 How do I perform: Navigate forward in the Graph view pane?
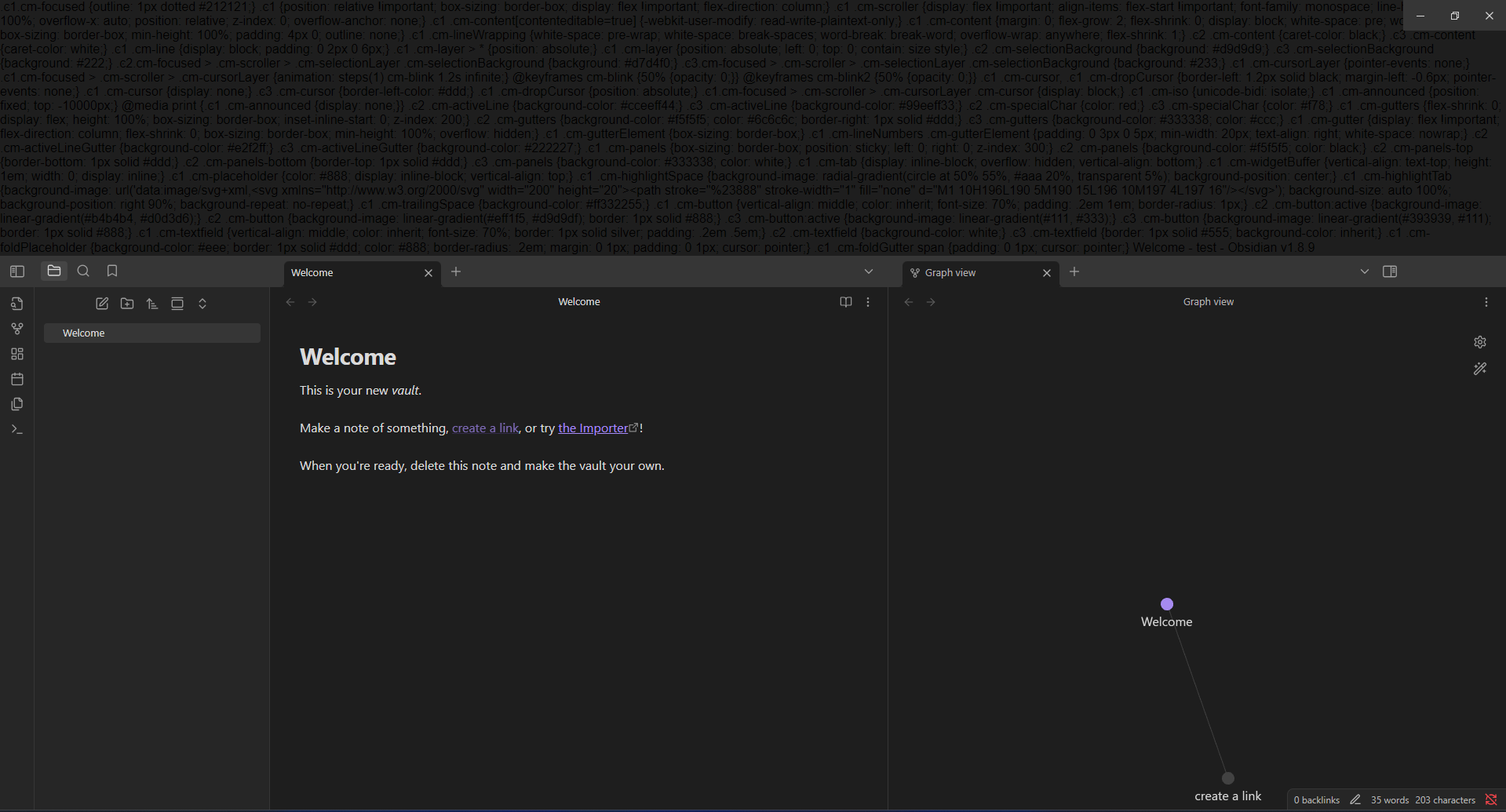[x=931, y=302]
